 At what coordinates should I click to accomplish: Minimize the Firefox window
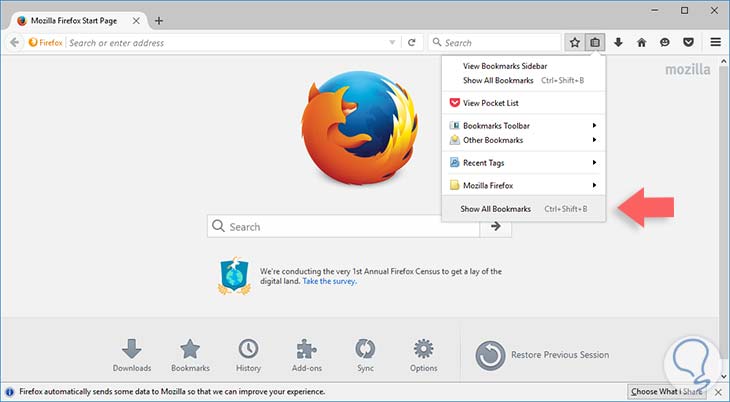655,10
